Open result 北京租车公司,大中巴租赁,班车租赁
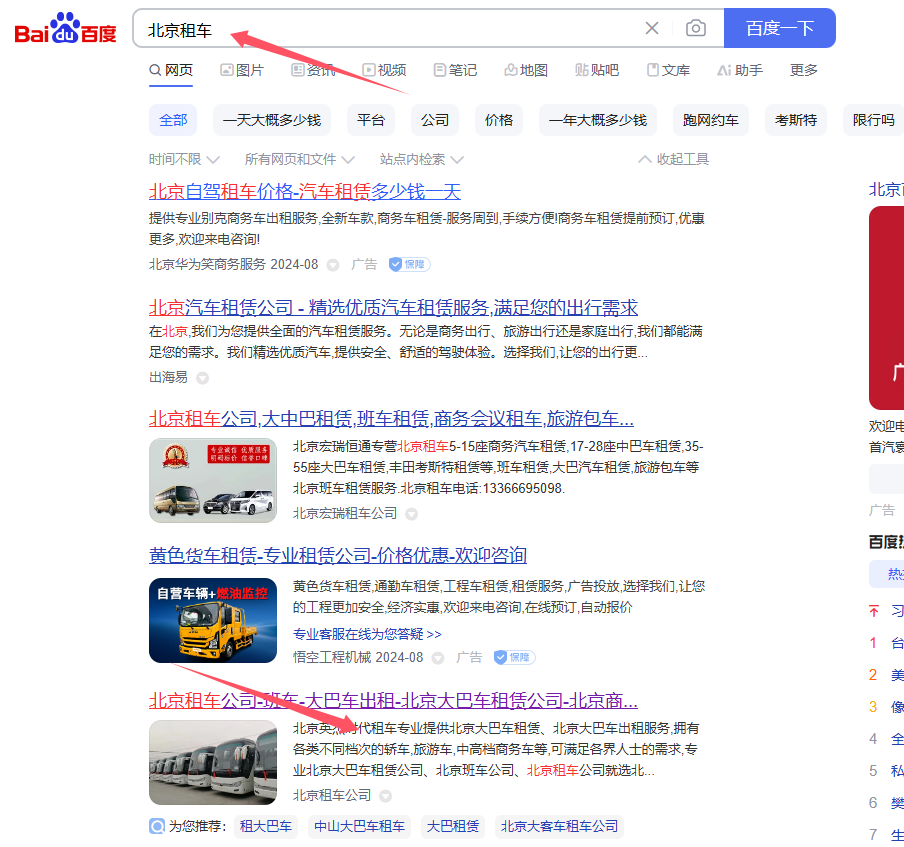The image size is (904, 847). [391, 419]
